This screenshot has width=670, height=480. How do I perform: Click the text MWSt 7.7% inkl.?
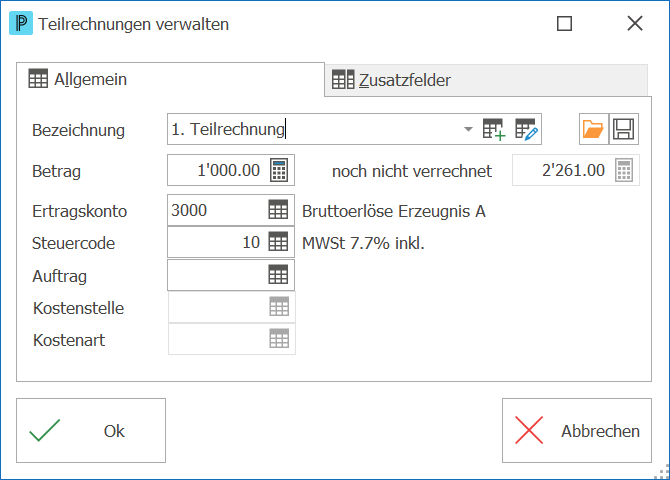tap(363, 243)
